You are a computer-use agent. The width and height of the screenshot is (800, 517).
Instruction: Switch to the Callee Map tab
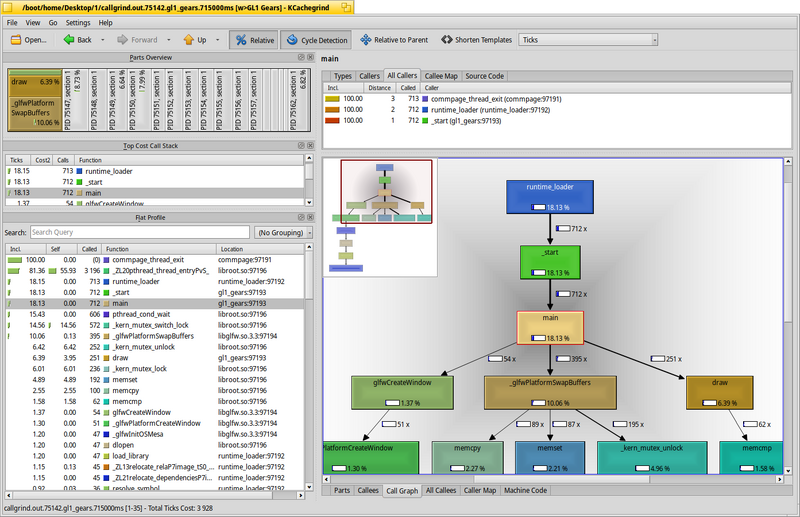click(x=441, y=76)
